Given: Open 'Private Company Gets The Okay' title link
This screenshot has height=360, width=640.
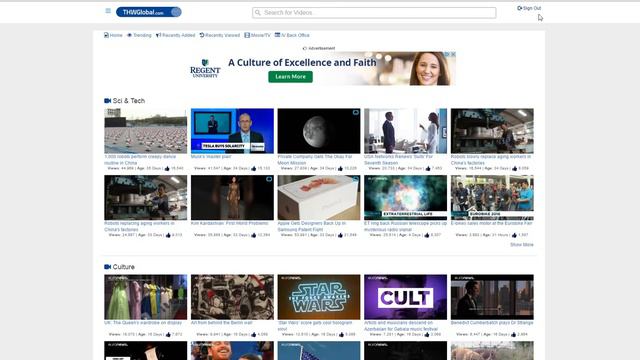Looking at the screenshot, I should coord(315,160).
